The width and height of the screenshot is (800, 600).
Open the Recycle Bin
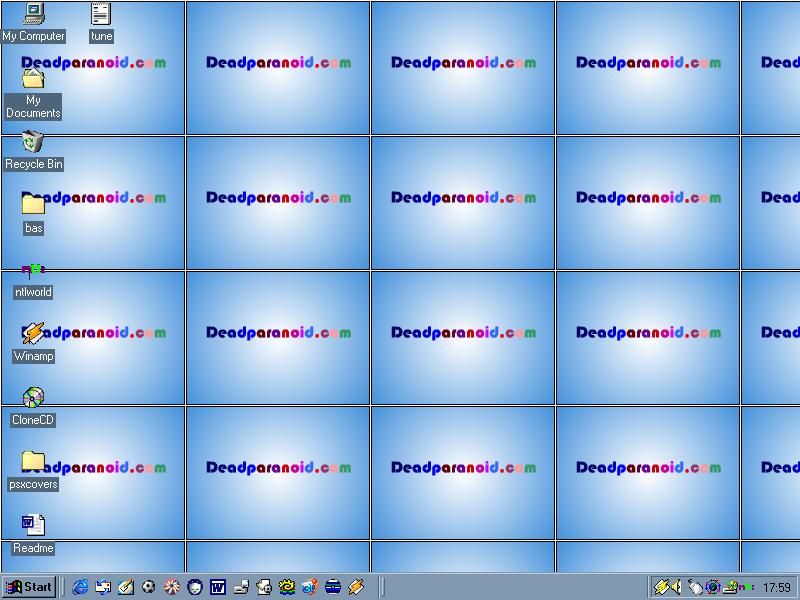click(33, 142)
